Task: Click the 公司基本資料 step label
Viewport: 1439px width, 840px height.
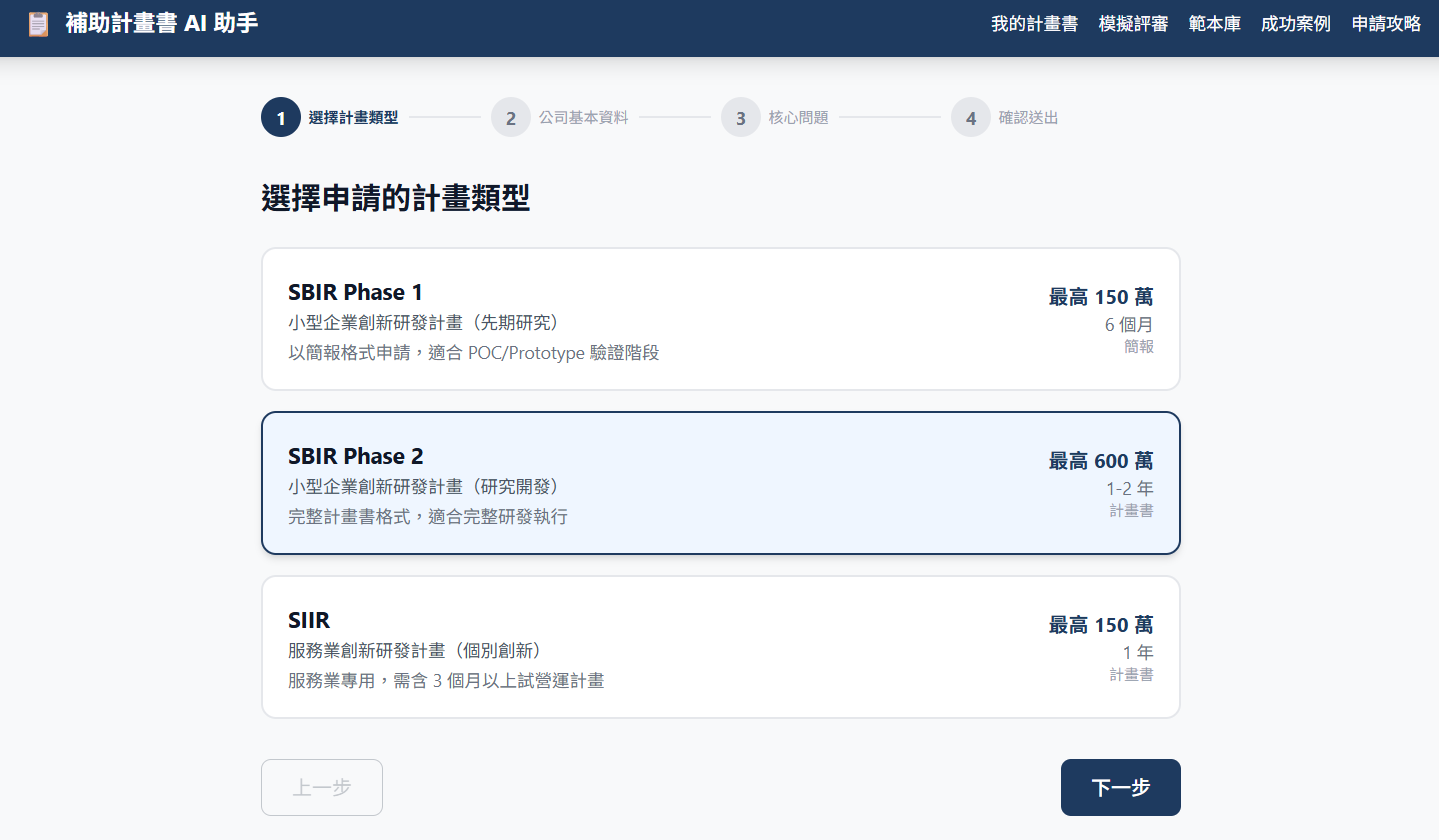Action: 583,118
